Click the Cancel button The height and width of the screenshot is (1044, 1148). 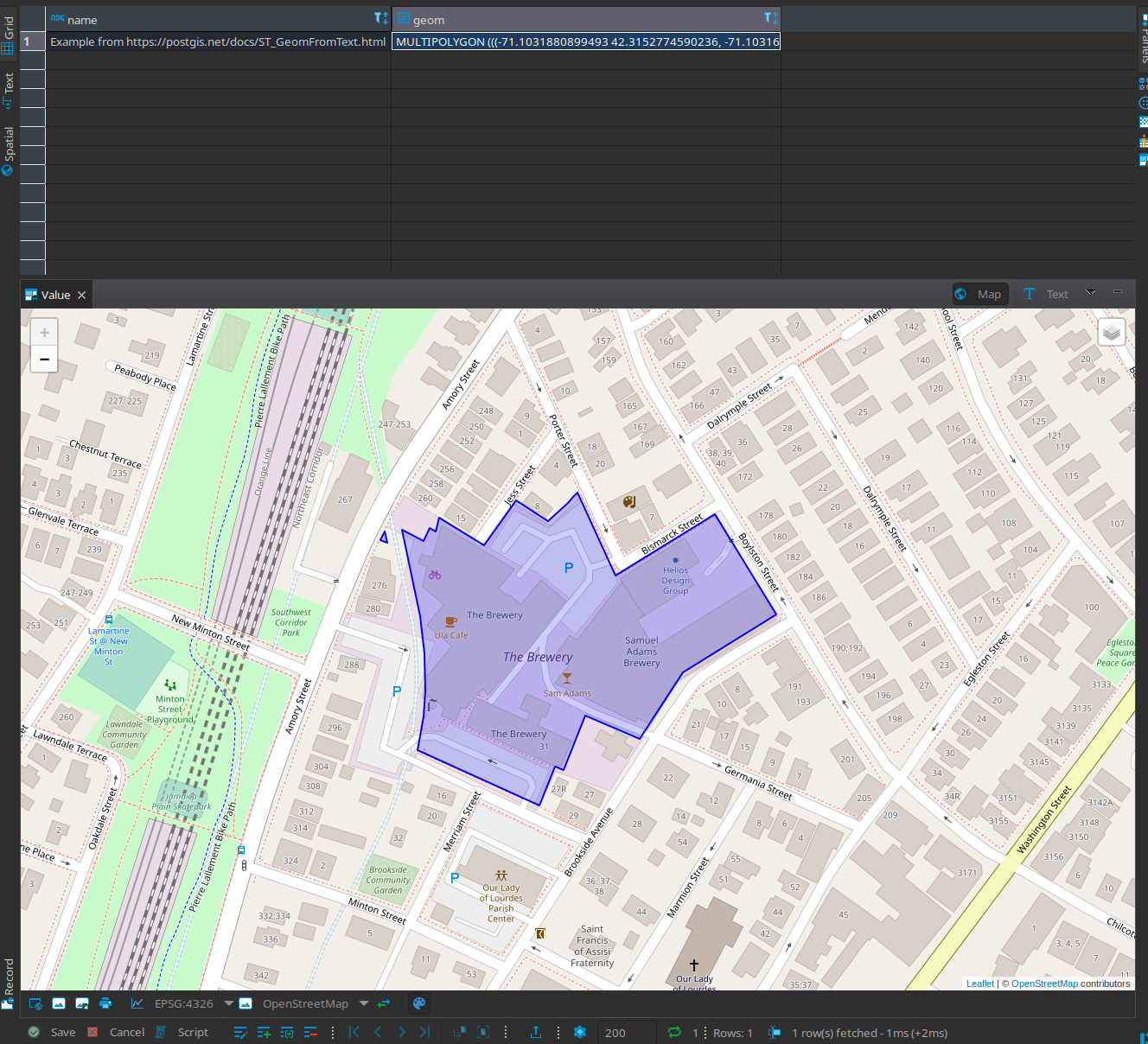(116, 1032)
